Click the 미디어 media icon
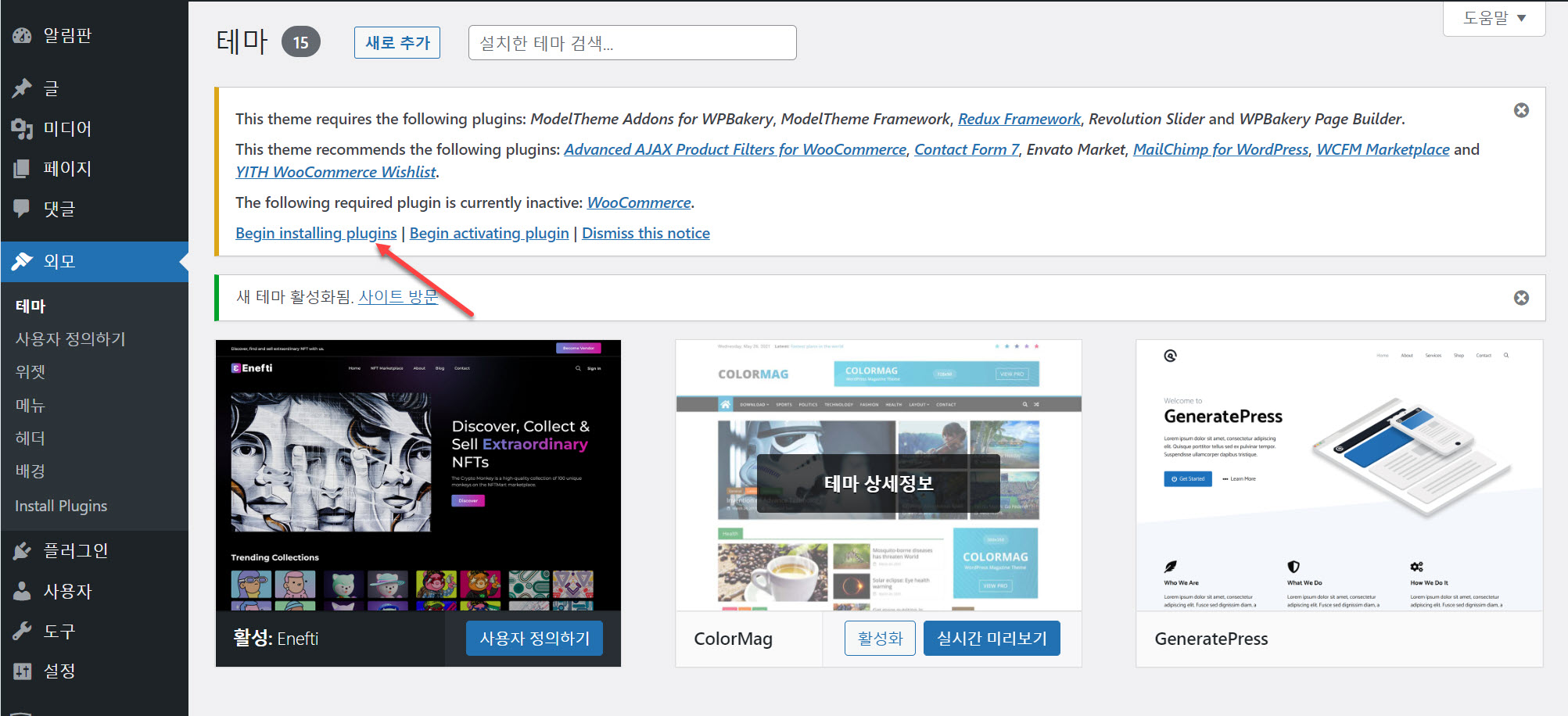The height and width of the screenshot is (716, 1568). point(22,128)
